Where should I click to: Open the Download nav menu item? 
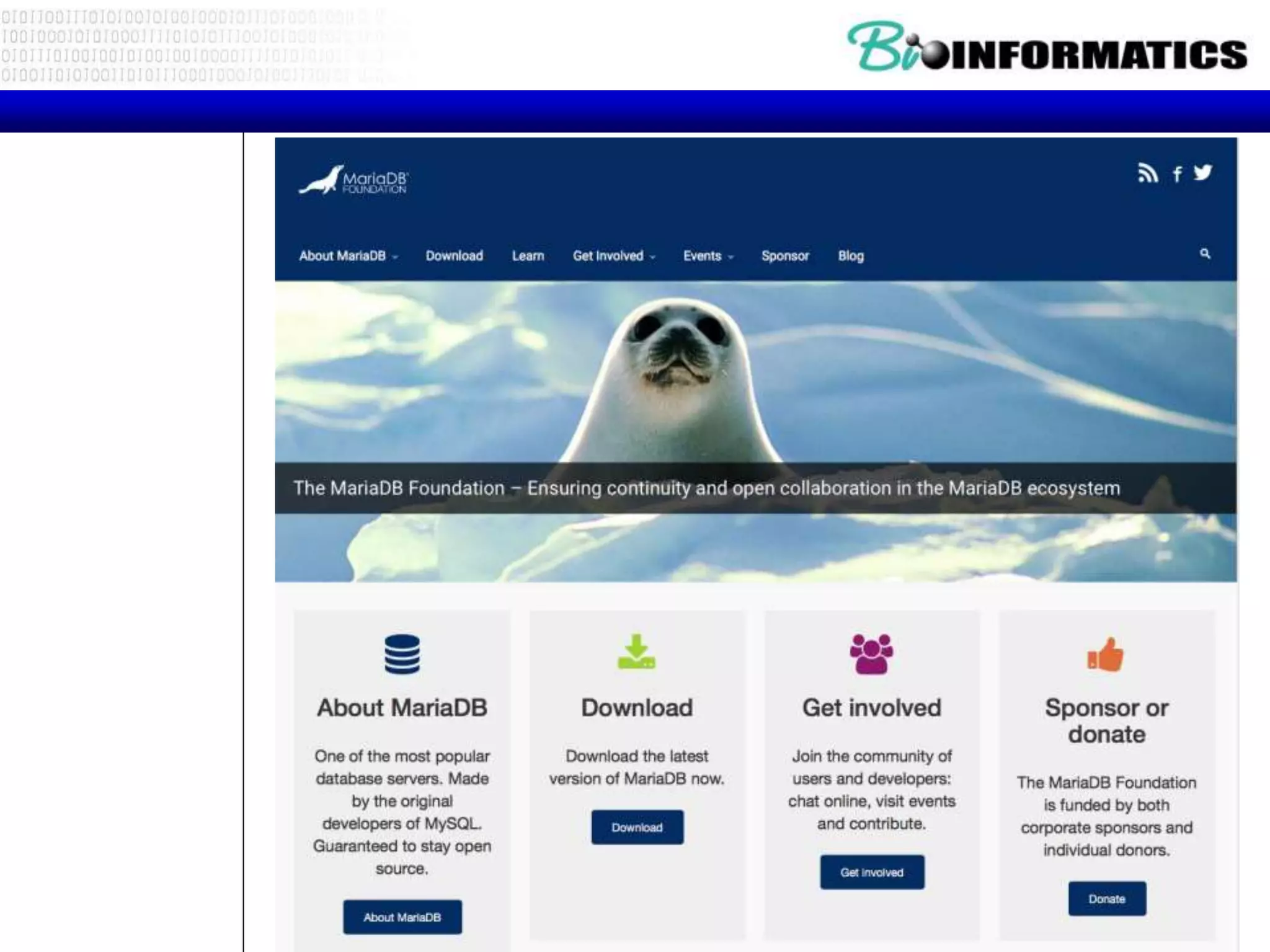(454, 256)
